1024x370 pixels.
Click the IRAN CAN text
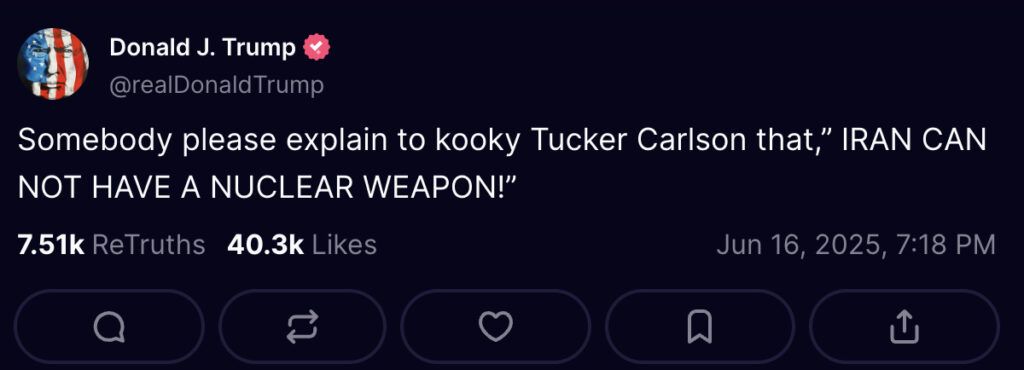click(x=914, y=141)
